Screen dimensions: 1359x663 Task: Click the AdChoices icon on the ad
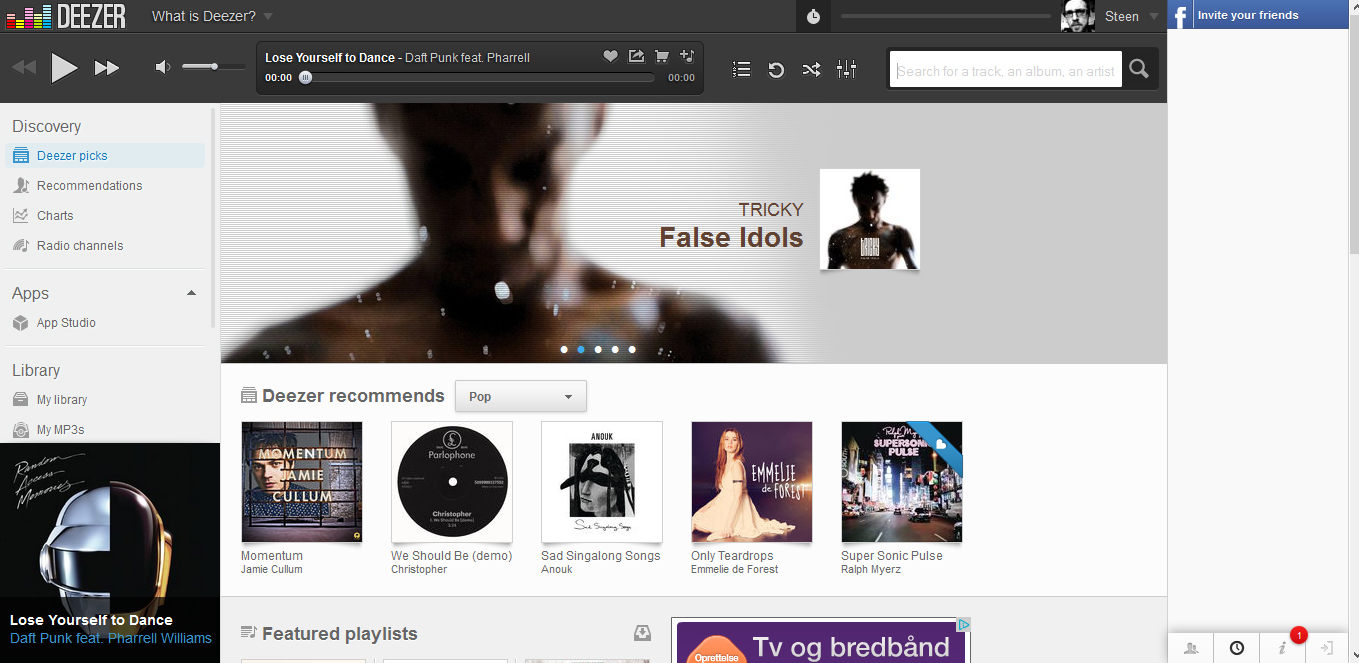click(963, 625)
